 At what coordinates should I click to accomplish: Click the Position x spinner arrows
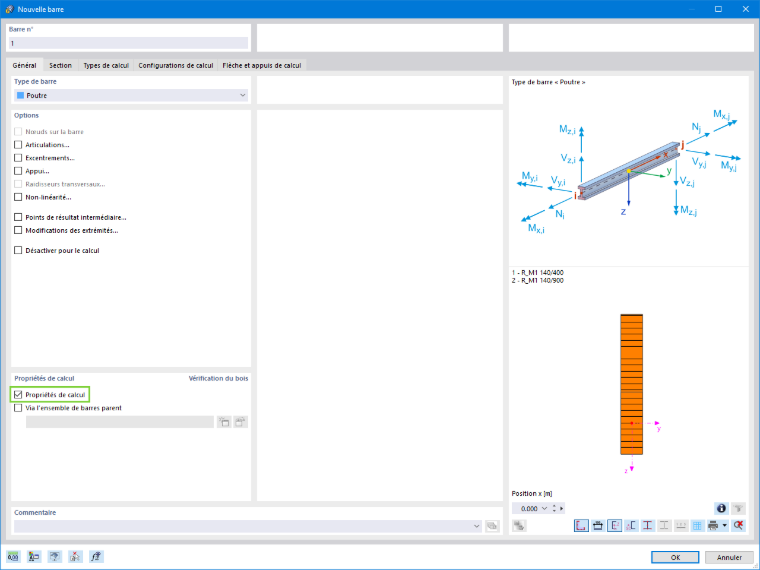554,508
